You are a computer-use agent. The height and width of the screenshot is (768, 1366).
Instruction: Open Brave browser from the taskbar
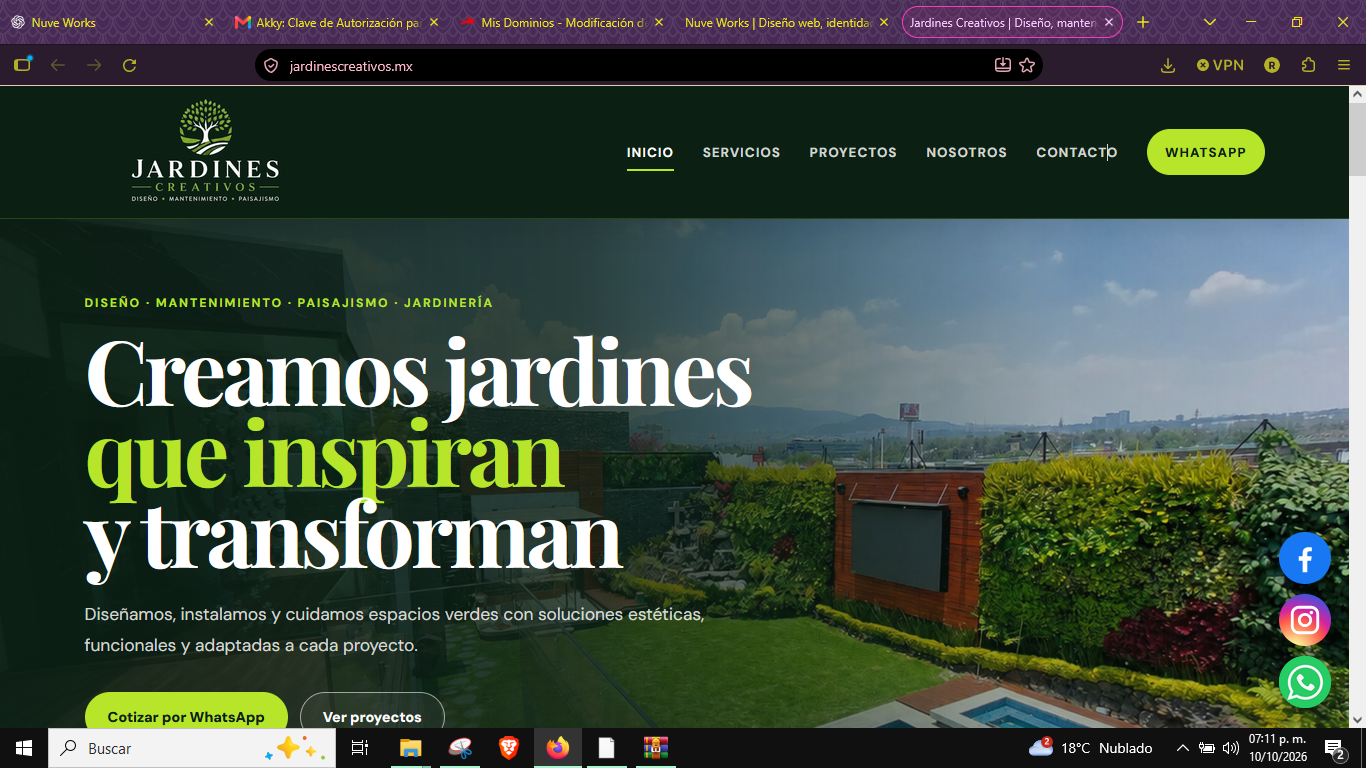coord(509,748)
